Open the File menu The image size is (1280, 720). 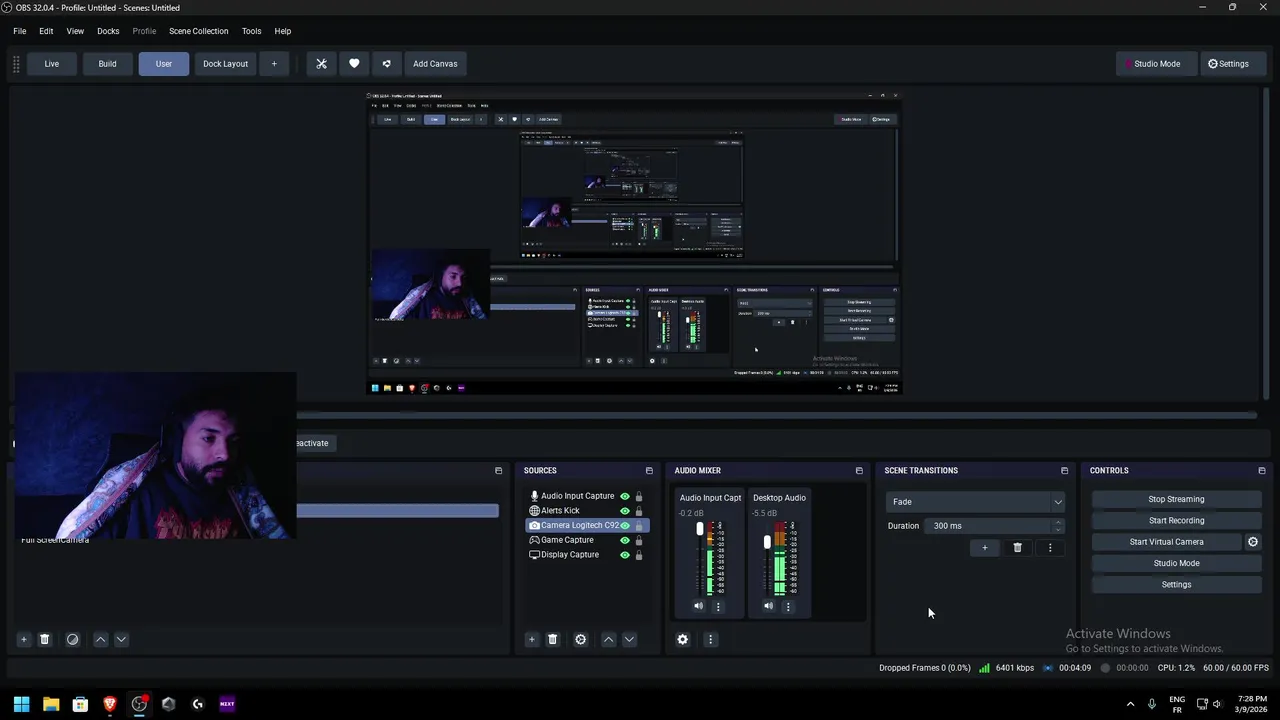click(19, 31)
